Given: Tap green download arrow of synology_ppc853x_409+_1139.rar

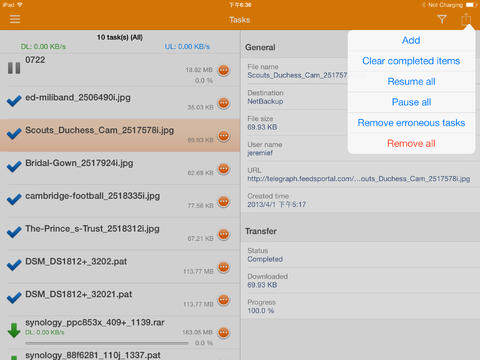Looking at the screenshot, I should (x=14, y=330).
